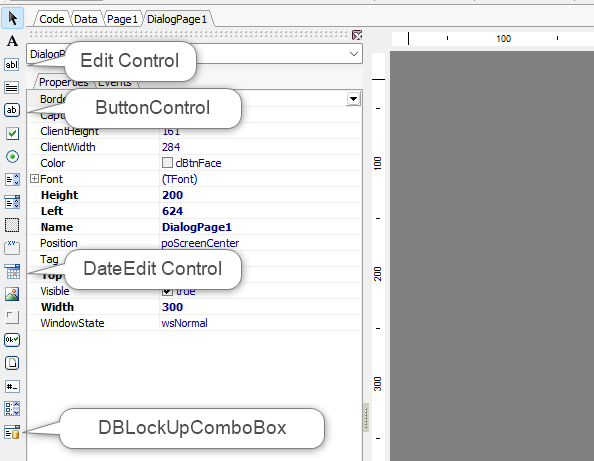Select the image picture control tool
594x461 pixels.
pyautogui.click(x=12, y=294)
